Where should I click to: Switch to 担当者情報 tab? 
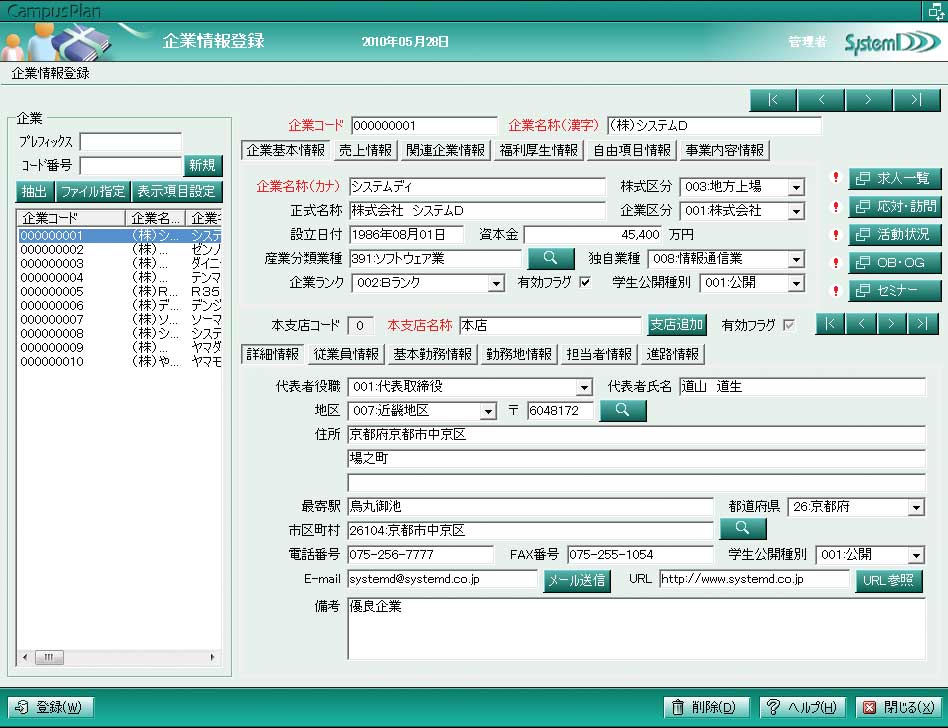[x=600, y=354]
